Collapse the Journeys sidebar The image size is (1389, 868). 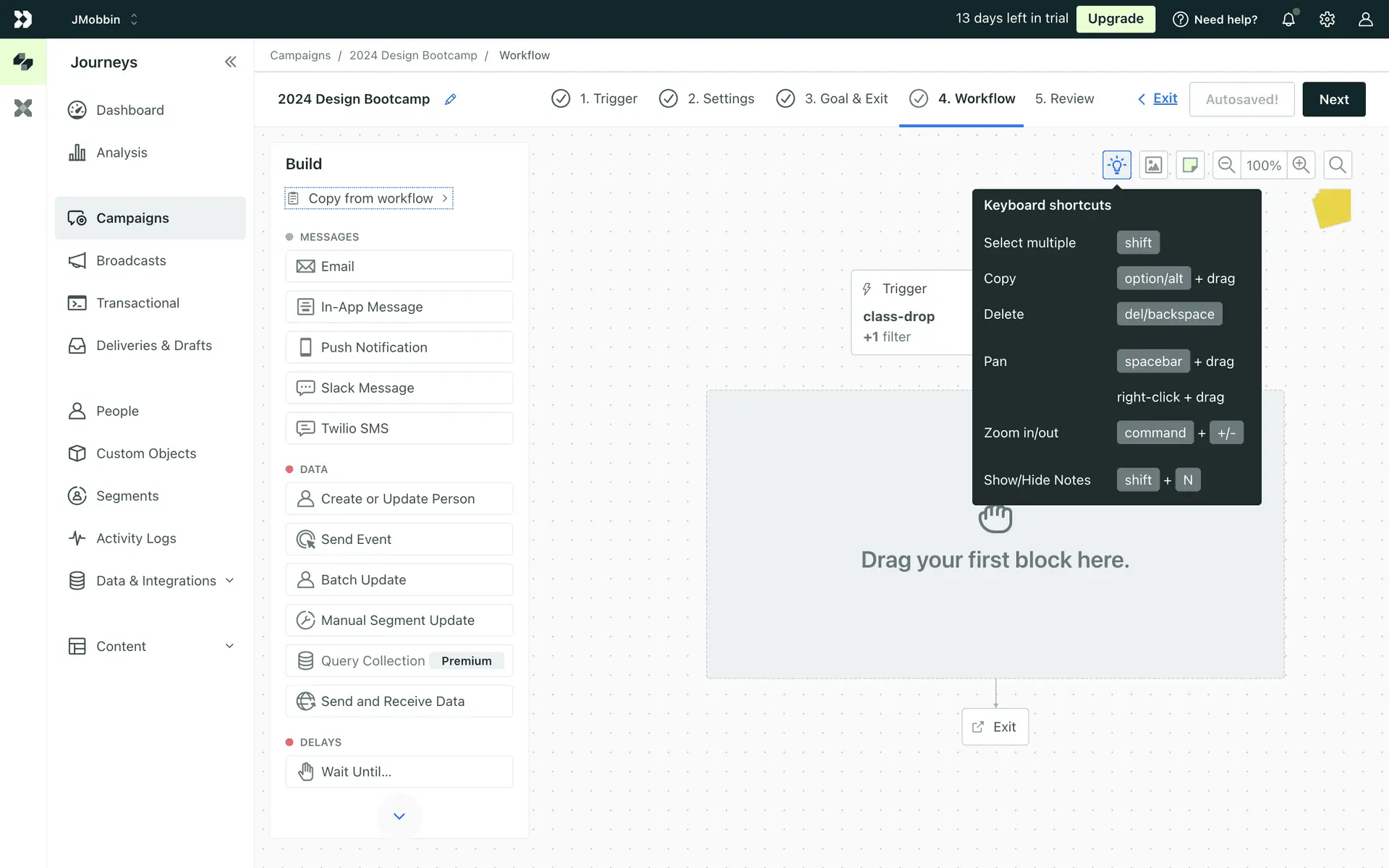[x=230, y=62]
